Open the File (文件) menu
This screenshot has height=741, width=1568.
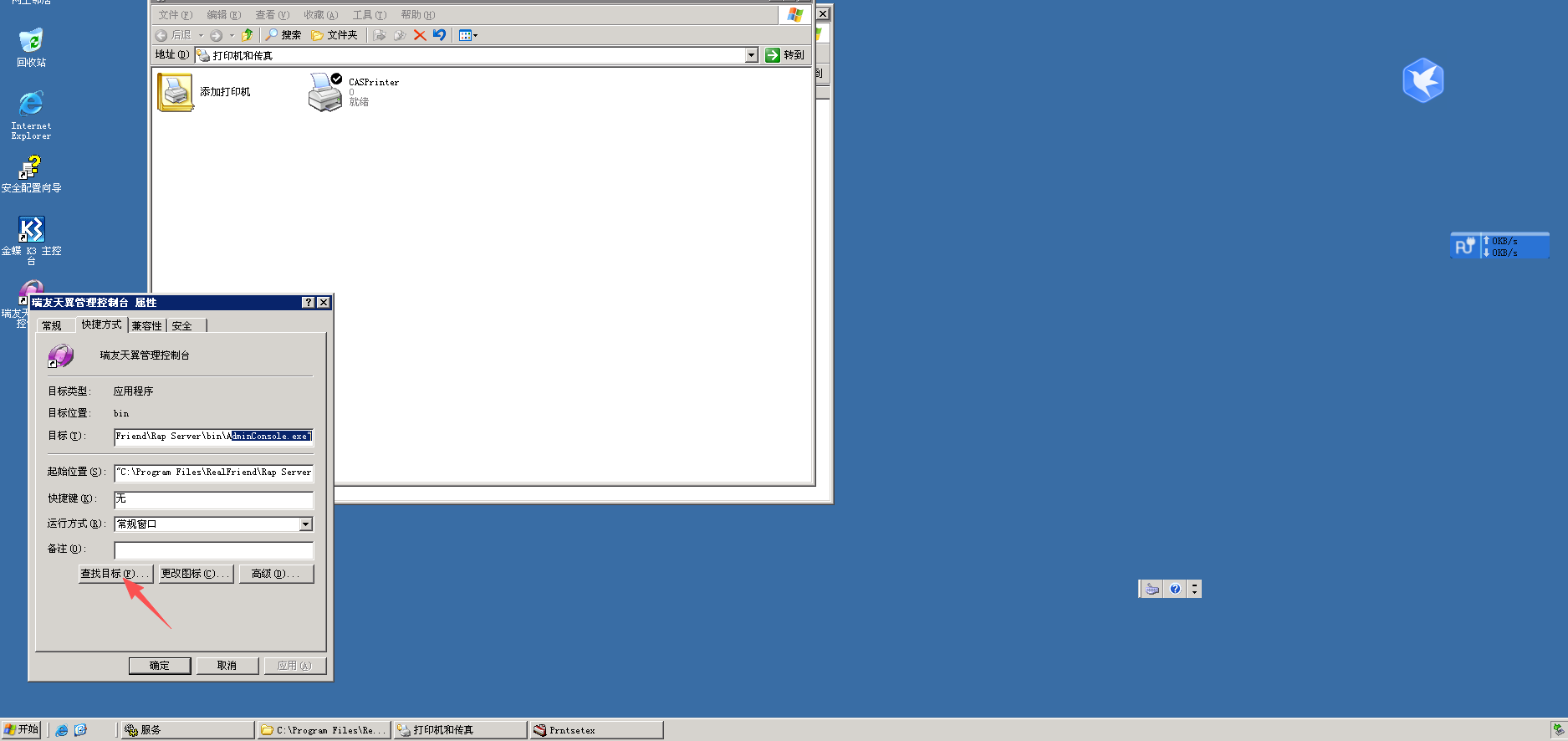(x=175, y=15)
